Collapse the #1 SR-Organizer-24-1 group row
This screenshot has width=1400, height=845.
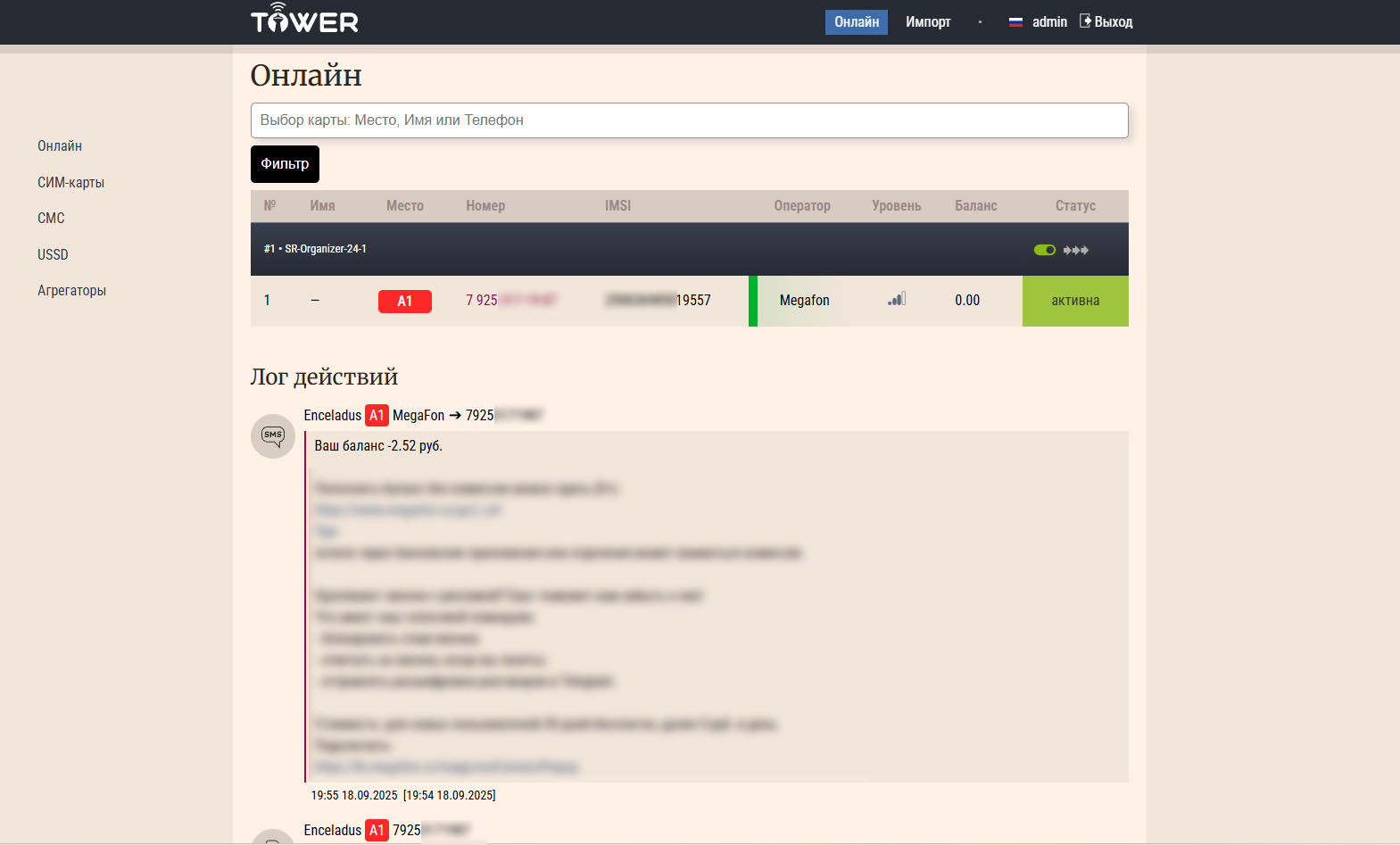click(x=315, y=249)
